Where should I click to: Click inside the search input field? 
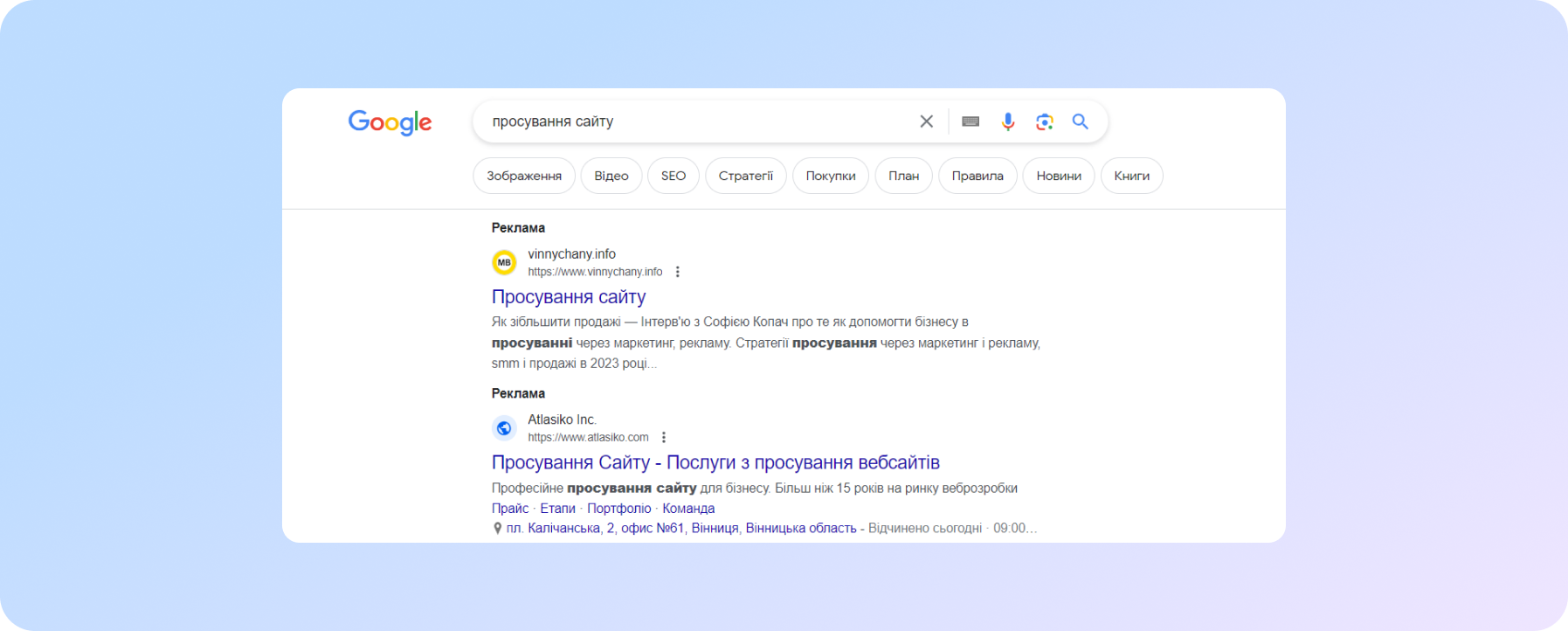pos(699,121)
